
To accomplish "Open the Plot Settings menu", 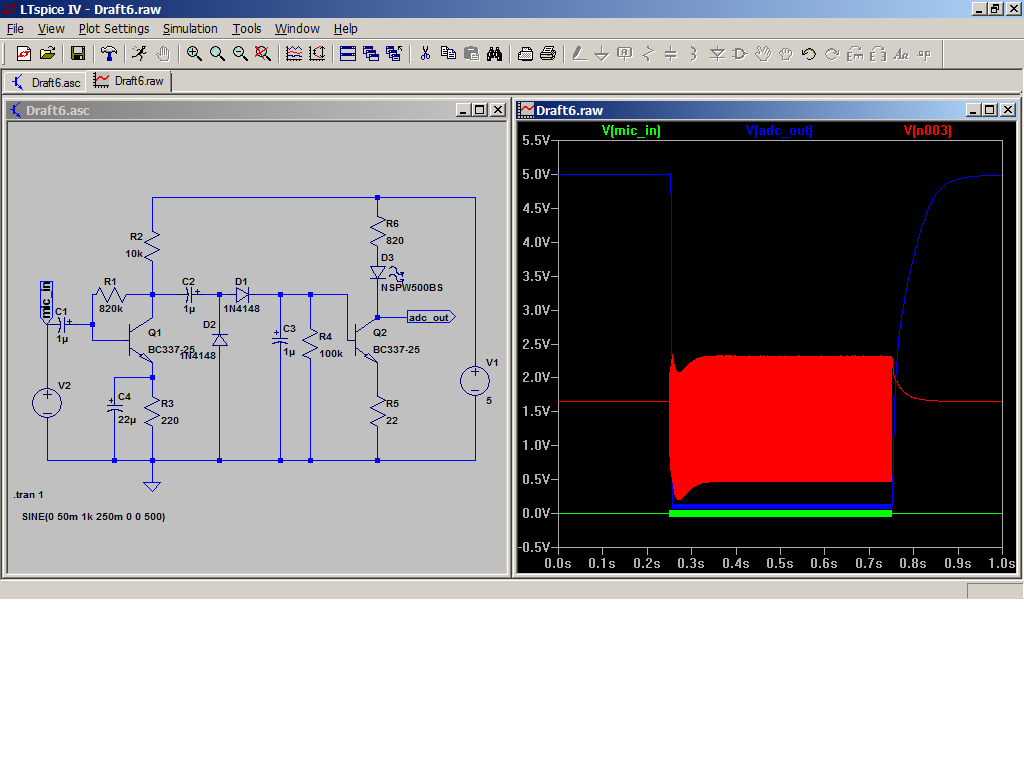I will (114, 29).
